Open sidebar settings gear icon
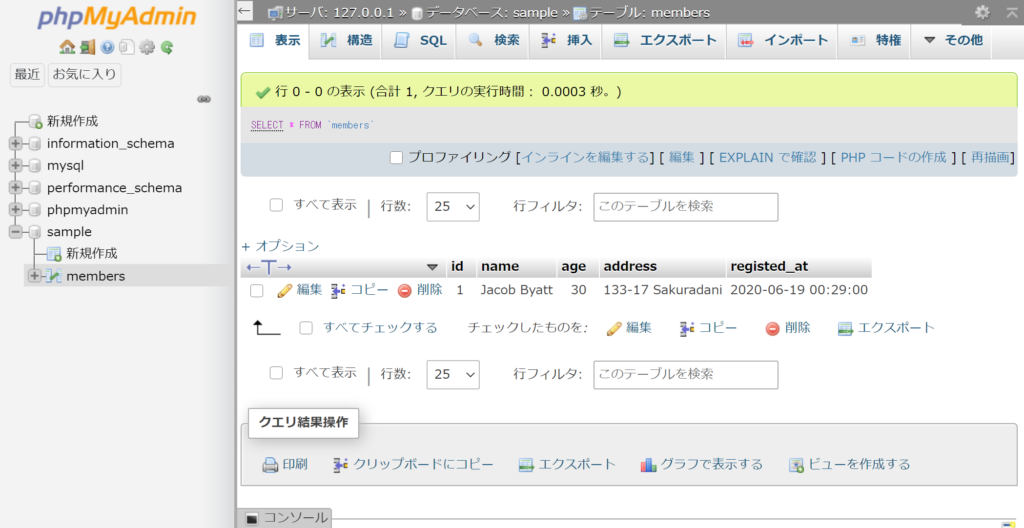Image resolution: width=1024 pixels, height=528 pixels. pyautogui.click(x=147, y=47)
